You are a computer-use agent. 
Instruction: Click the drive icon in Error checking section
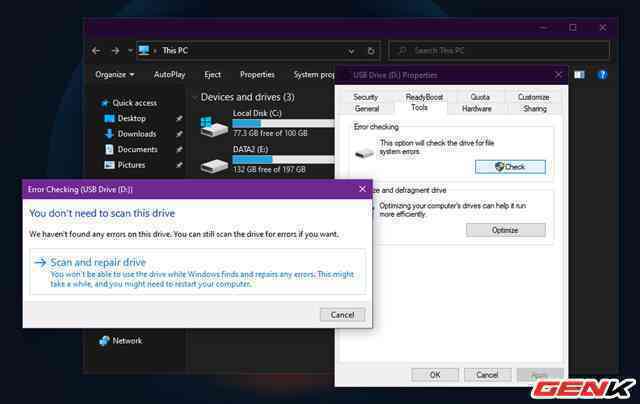coord(364,153)
